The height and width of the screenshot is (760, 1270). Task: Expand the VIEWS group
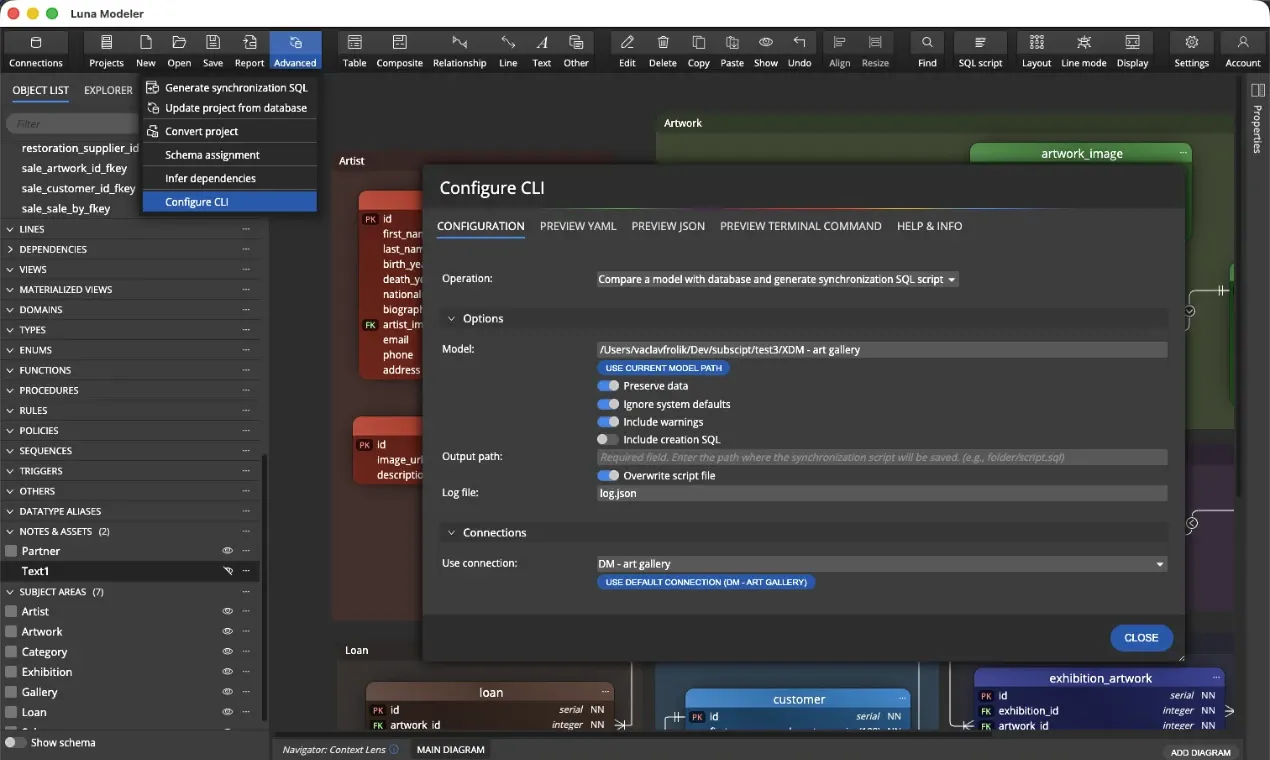click(x=10, y=269)
